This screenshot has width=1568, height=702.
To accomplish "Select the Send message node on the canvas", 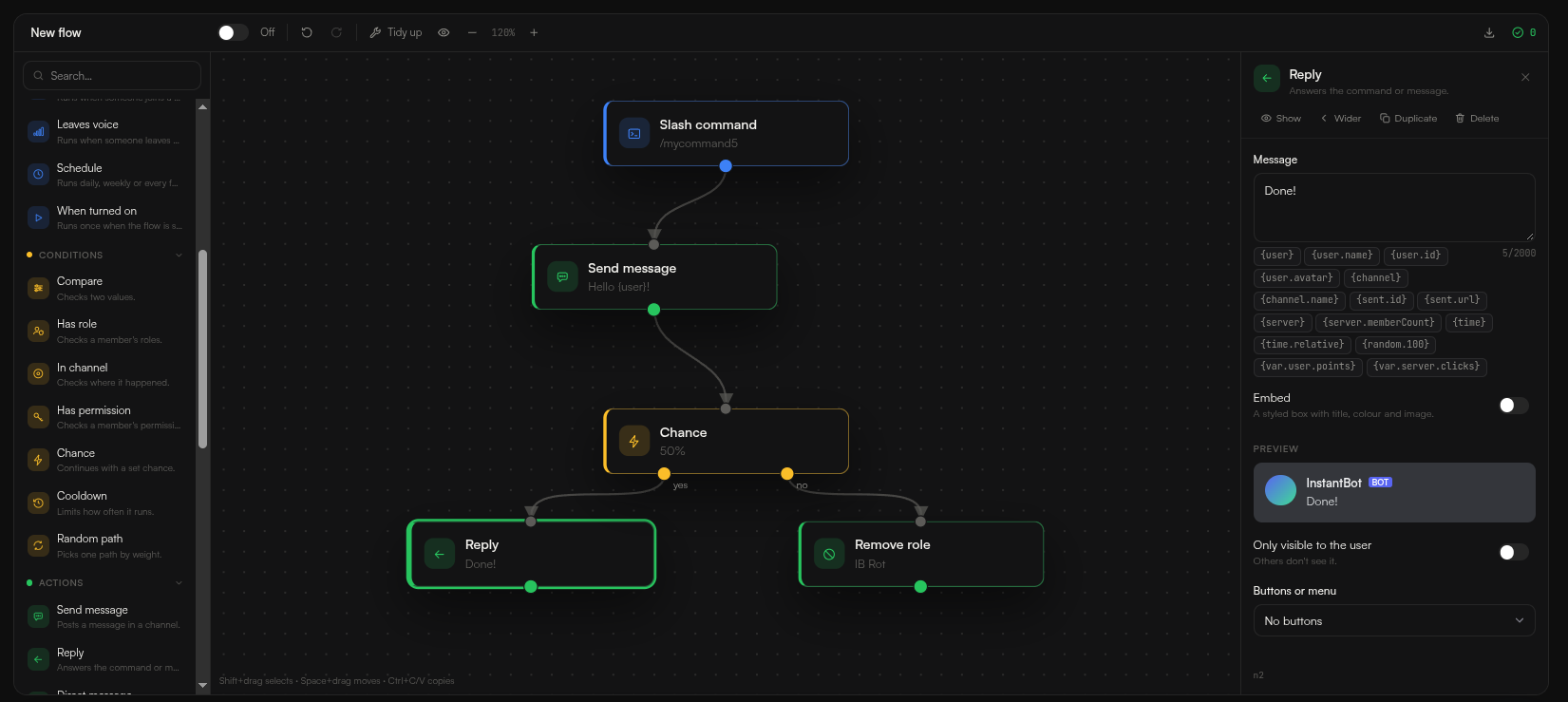I will pos(654,276).
